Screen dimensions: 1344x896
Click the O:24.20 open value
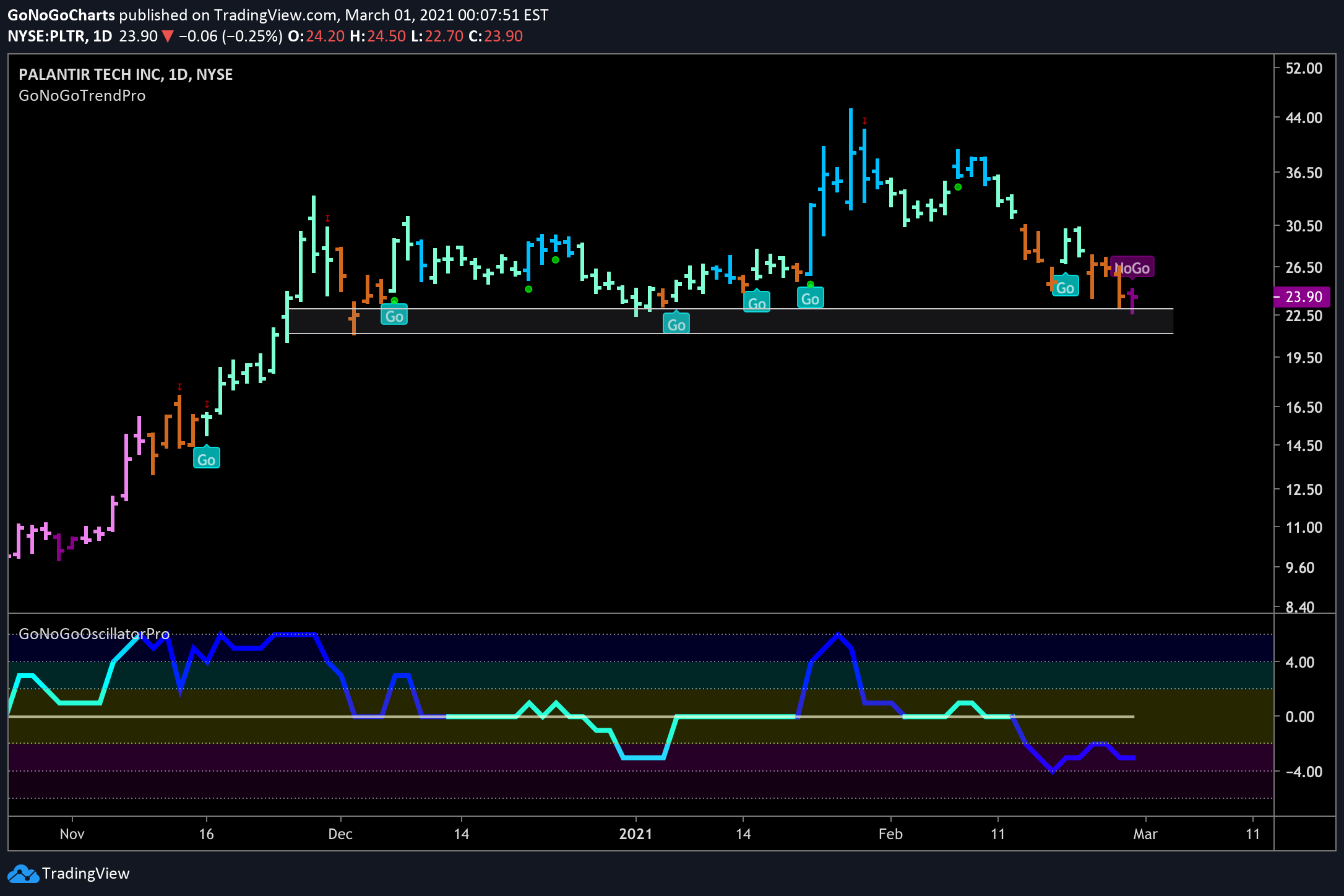pyautogui.click(x=316, y=37)
